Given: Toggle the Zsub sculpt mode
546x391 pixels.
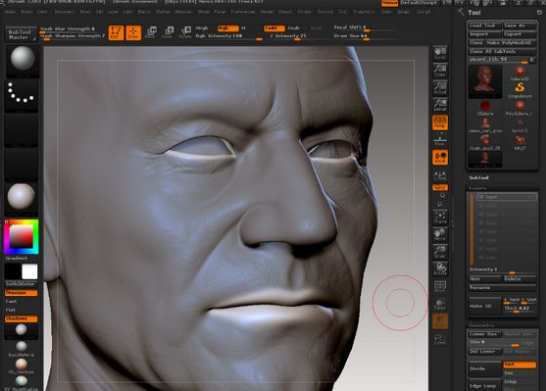Looking at the screenshot, I should (294, 28).
